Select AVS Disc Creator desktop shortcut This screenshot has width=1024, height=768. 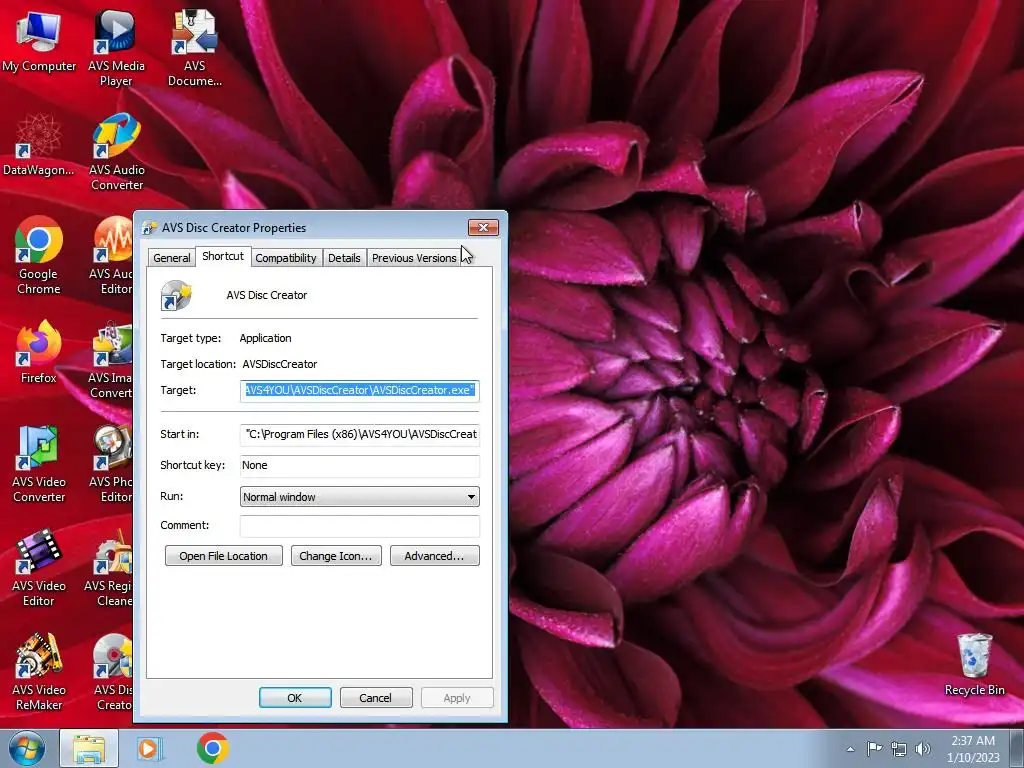tap(113, 671)
